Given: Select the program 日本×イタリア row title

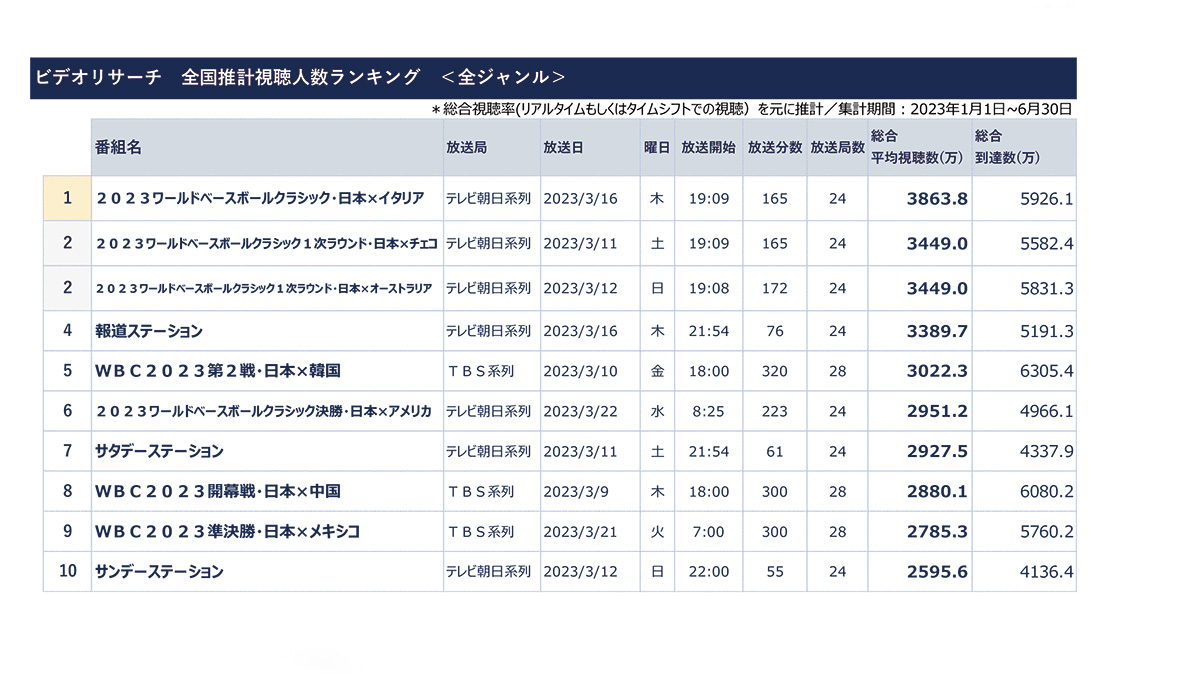Looking at the screenshot, I should [x=260, y=198].
